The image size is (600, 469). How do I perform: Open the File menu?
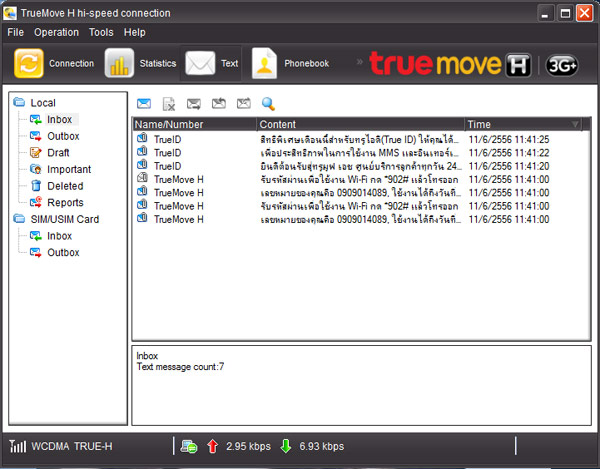tap(16, 33)
